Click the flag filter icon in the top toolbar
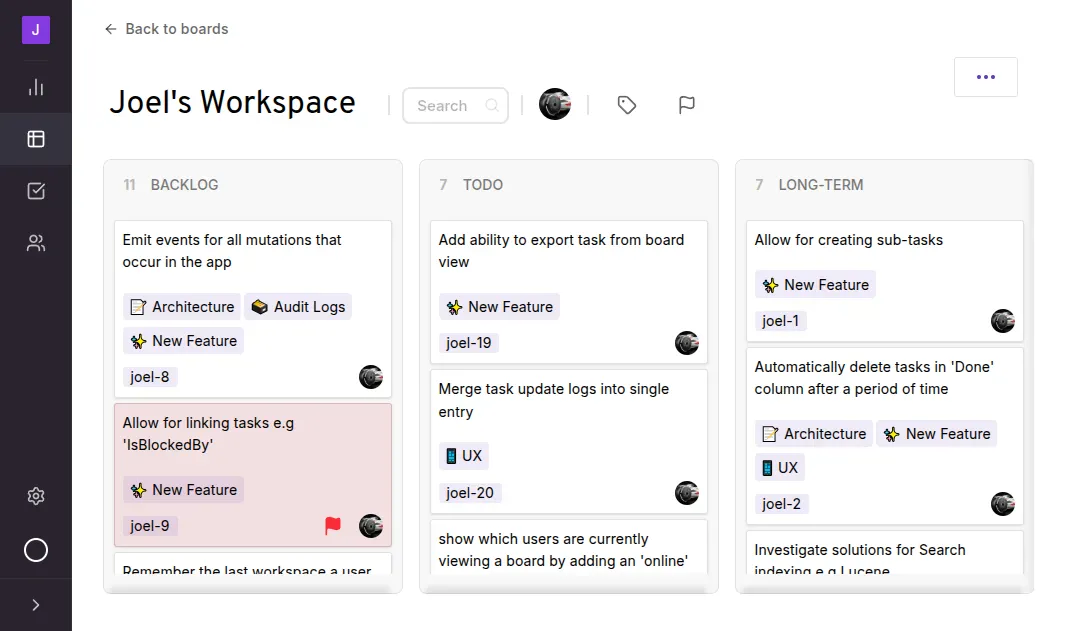This screenshot has width=1066, height=631. (687, 104)
